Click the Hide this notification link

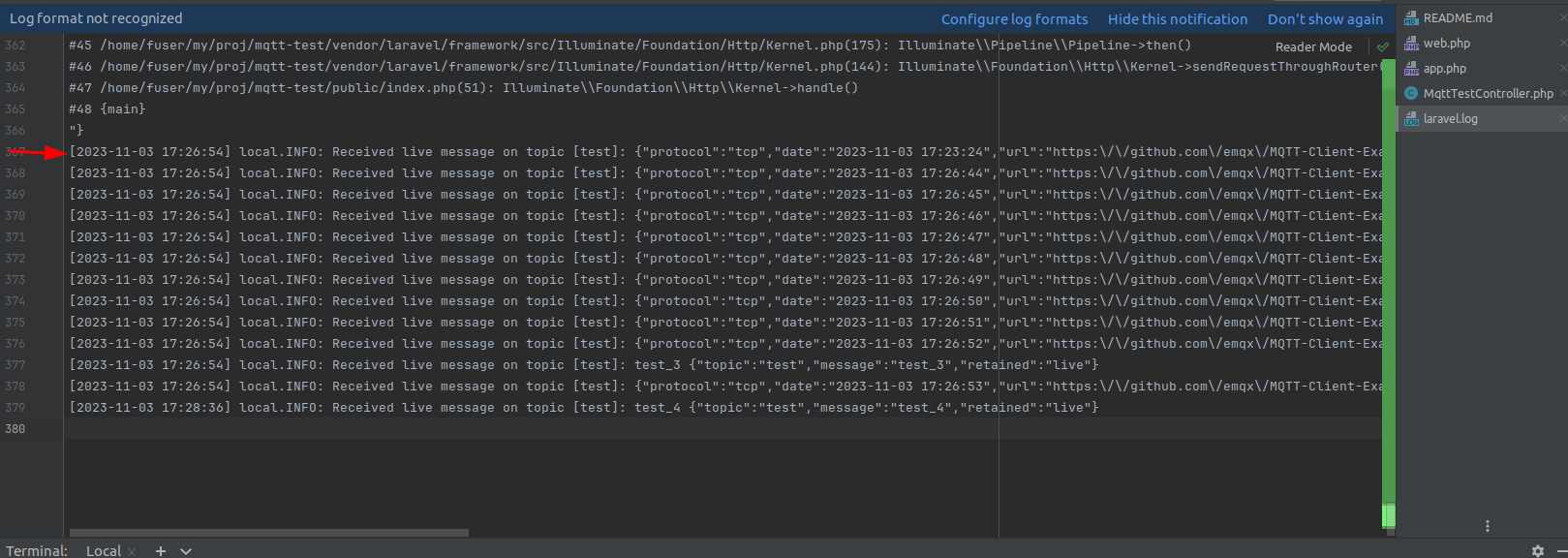tap(1178, 19)
